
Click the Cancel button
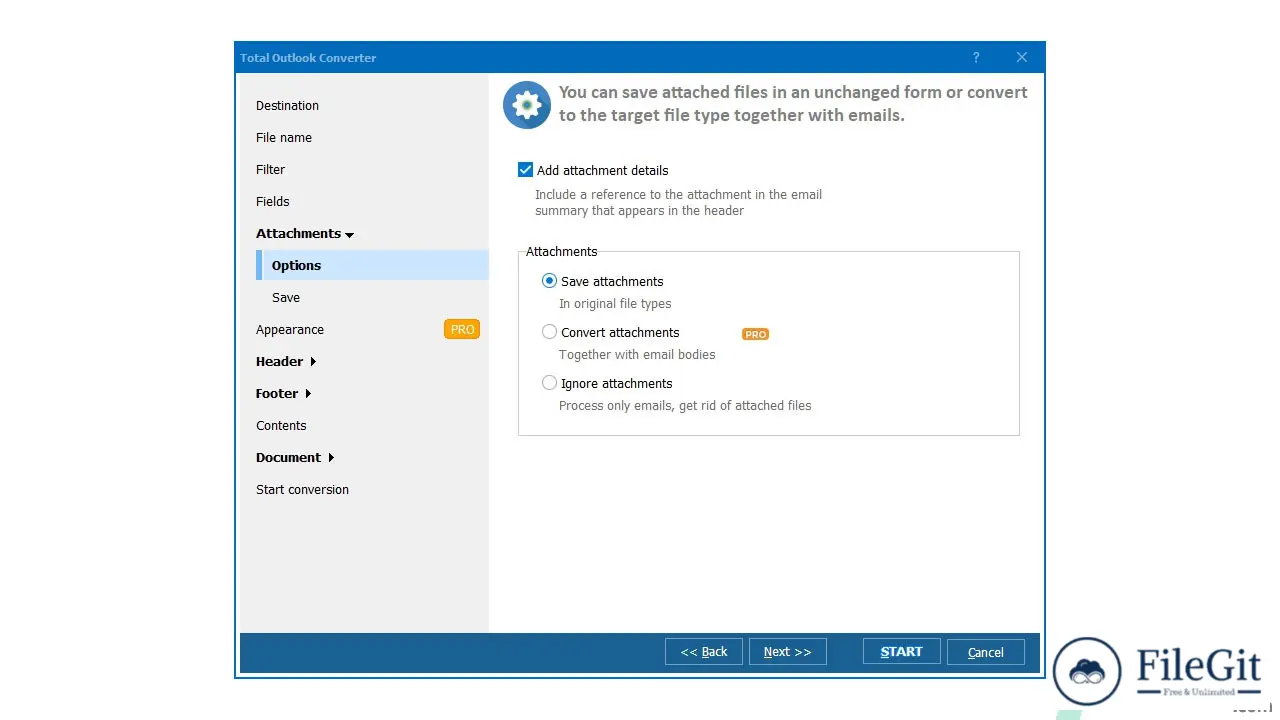[985, 652]
